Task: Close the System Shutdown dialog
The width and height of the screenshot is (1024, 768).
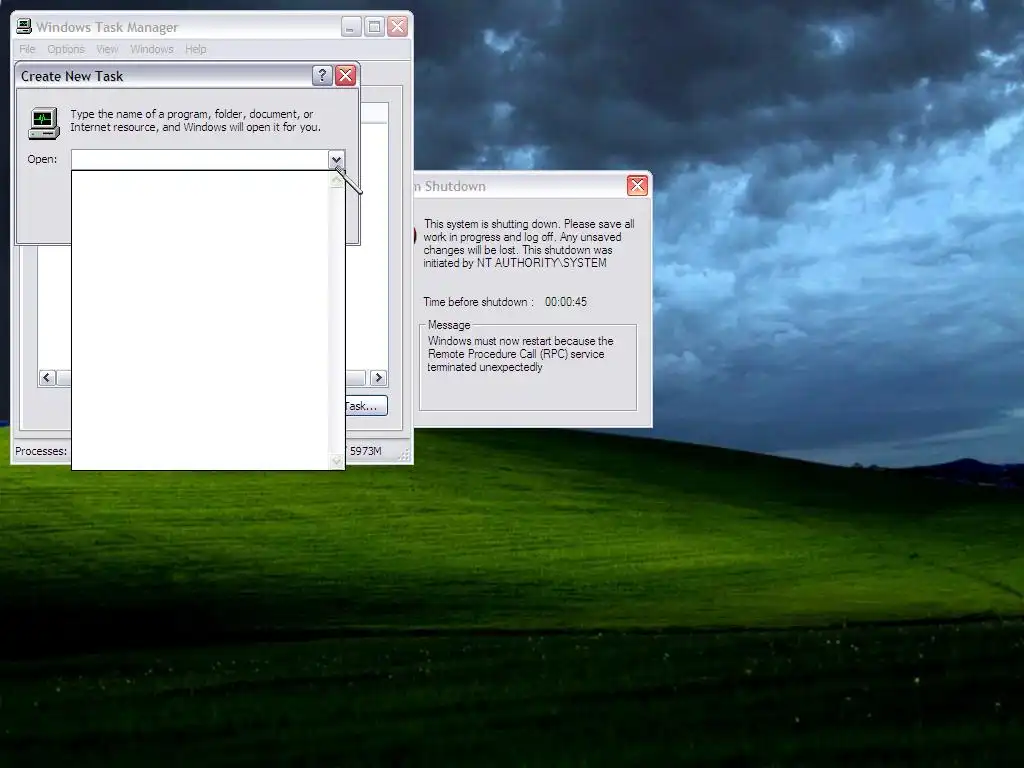Action: 637,185
